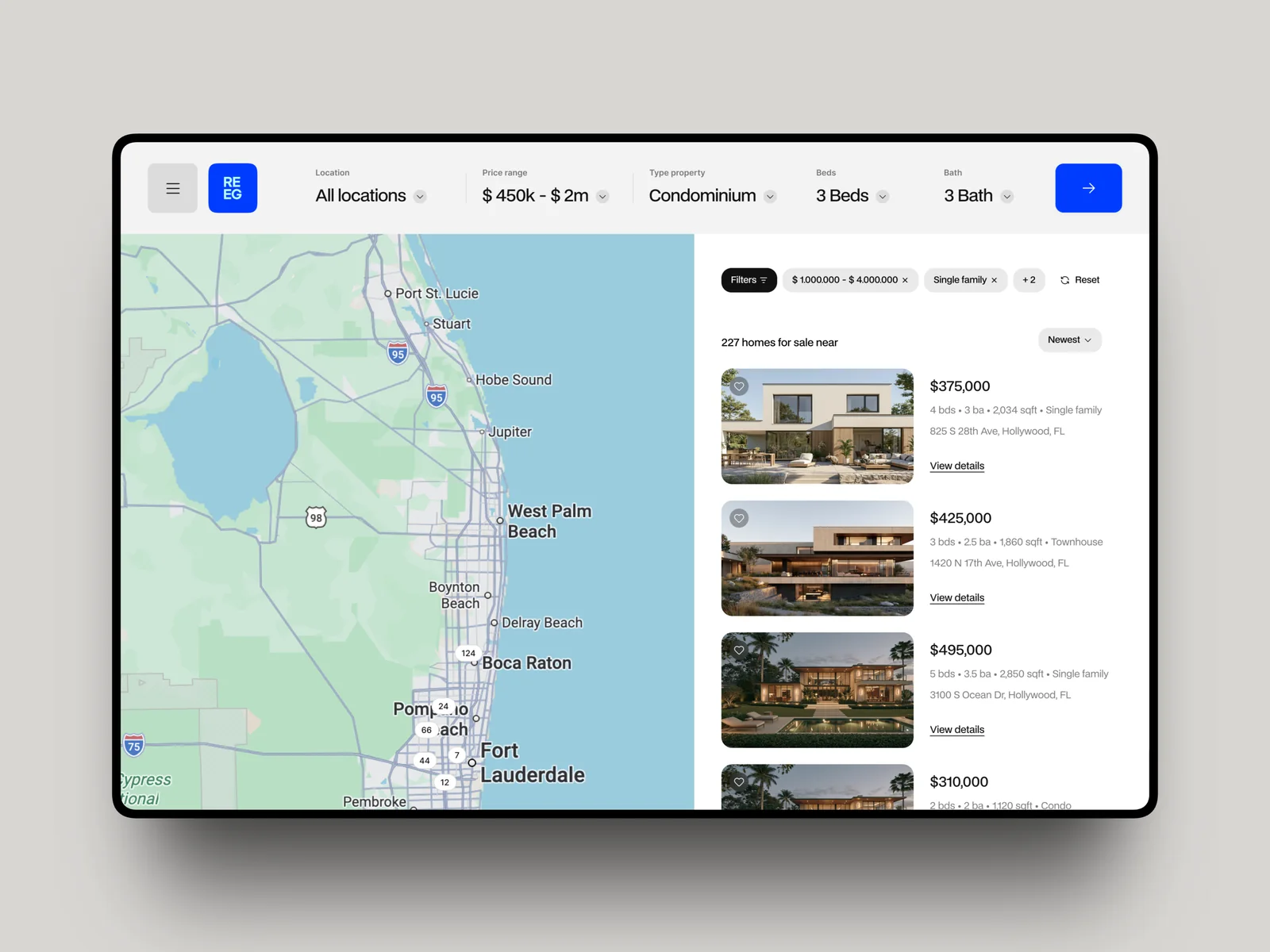This screenshot has width=1270, height=952.
Task: Click the 44 cluster marker on map
Action: coord(425,760)
